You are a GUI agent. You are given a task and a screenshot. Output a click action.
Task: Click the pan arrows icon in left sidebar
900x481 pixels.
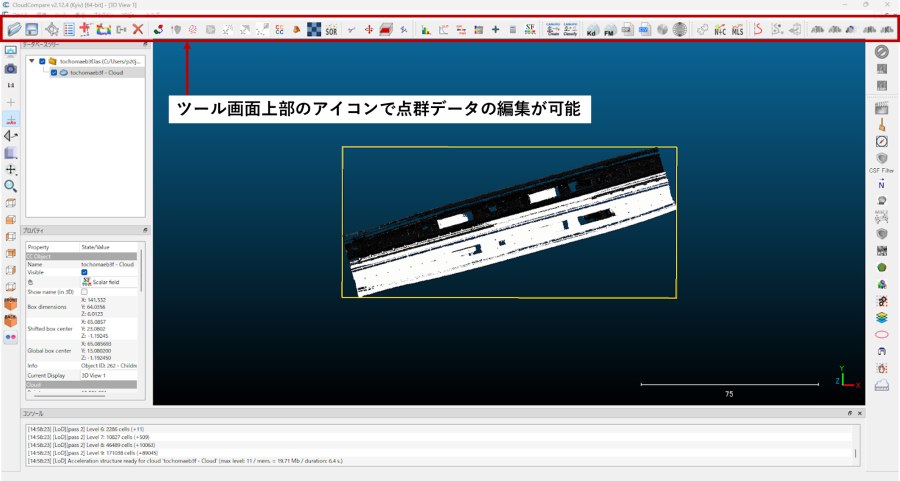pos(10,169)
